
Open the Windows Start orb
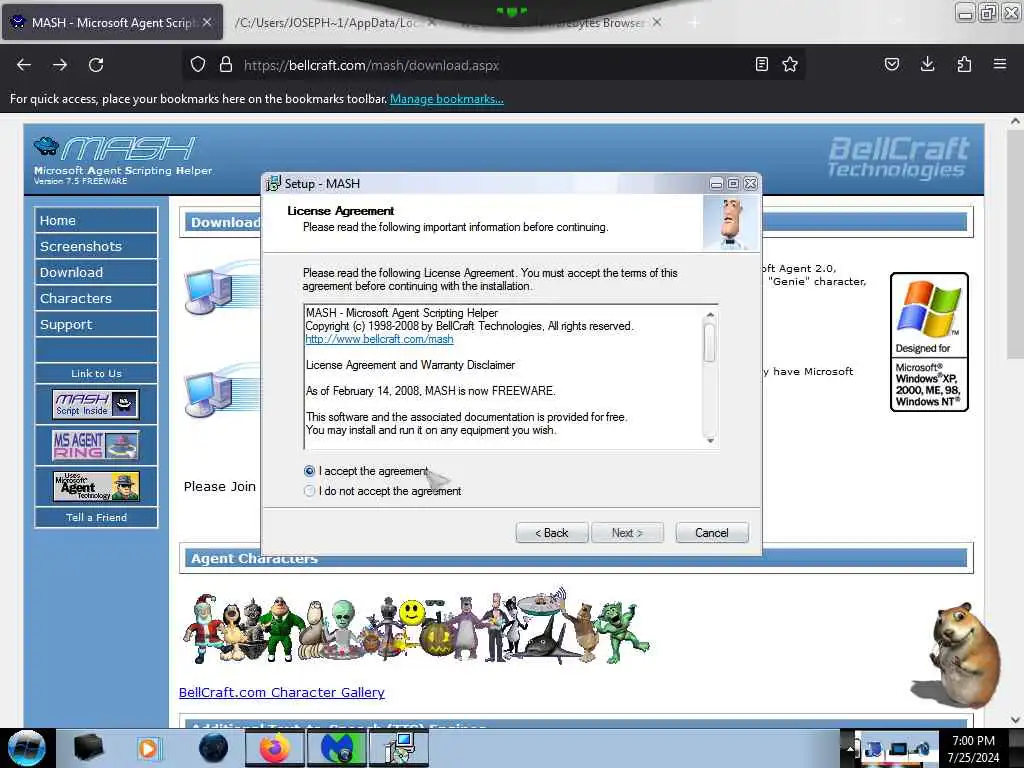27,748
